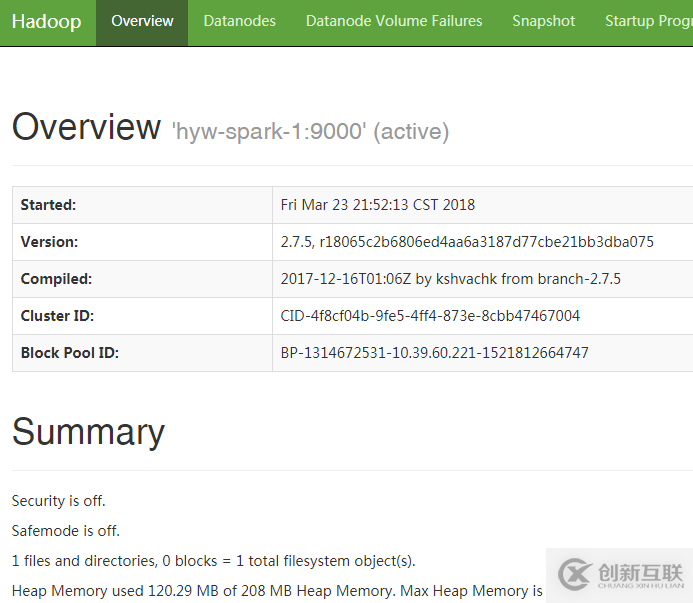Select the cluster ID CID-4f8cf04b-9fe5-4ff4-873e-8cbb47467004
Viewport: 693px width, 603px height.
430,316
